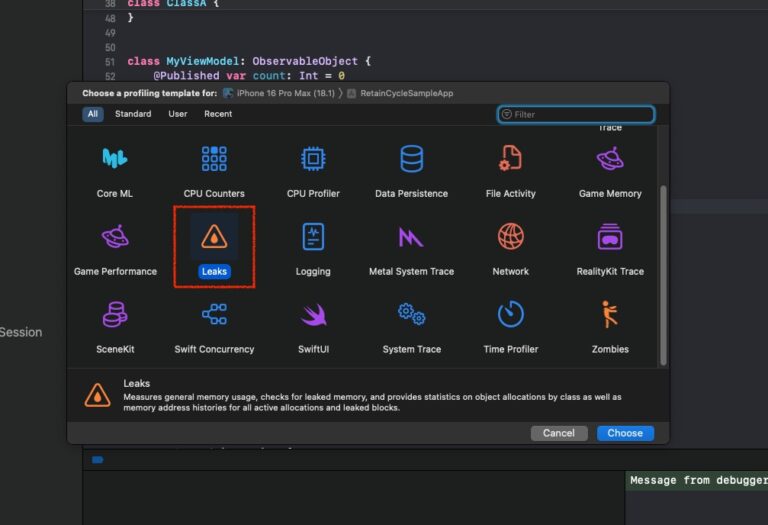Select the RealityKit Trace template
Viewport: 768px width, 525px height.
(x=610, y=249)
